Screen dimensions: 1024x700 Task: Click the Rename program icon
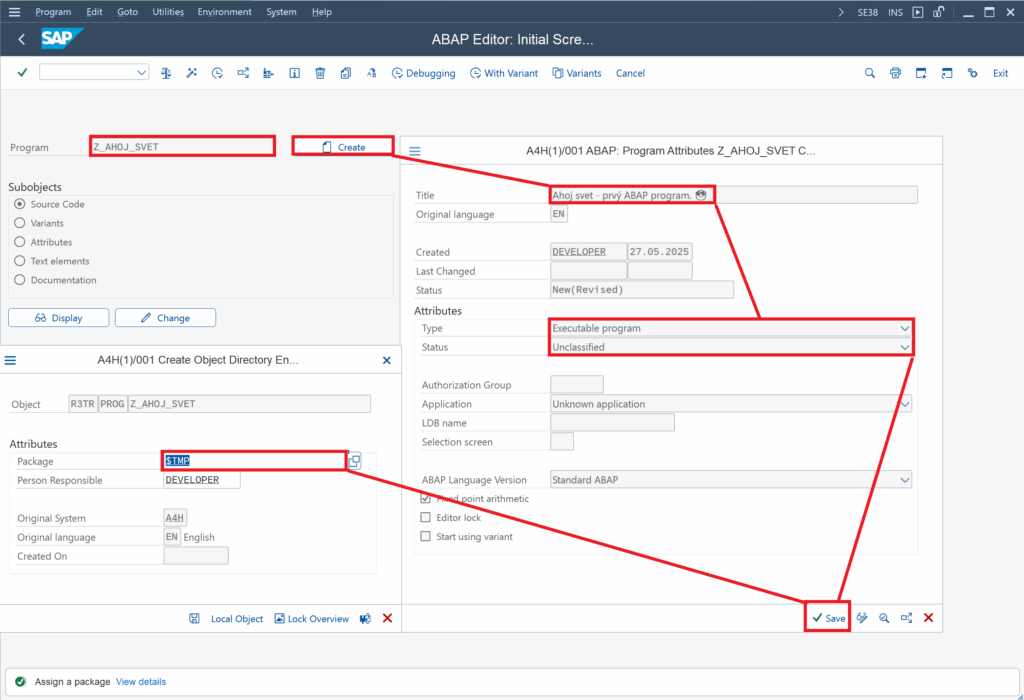(372, 73)
